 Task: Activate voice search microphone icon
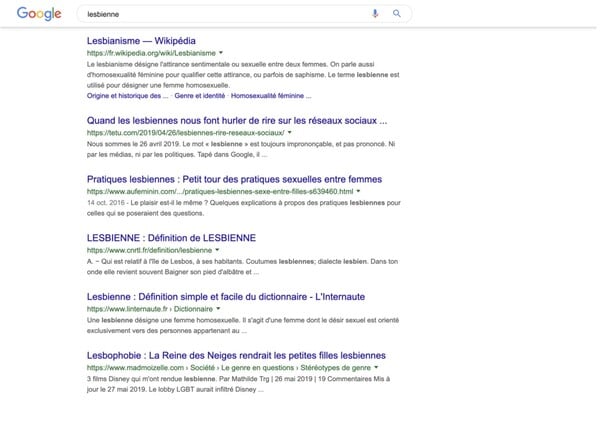click(376, 14)
